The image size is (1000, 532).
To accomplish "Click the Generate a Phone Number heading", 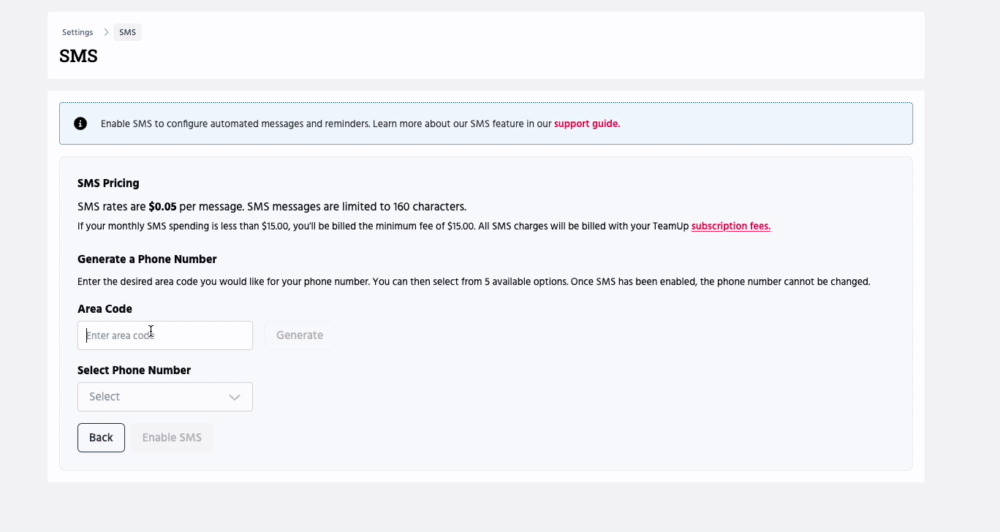I will coord(146,259).
